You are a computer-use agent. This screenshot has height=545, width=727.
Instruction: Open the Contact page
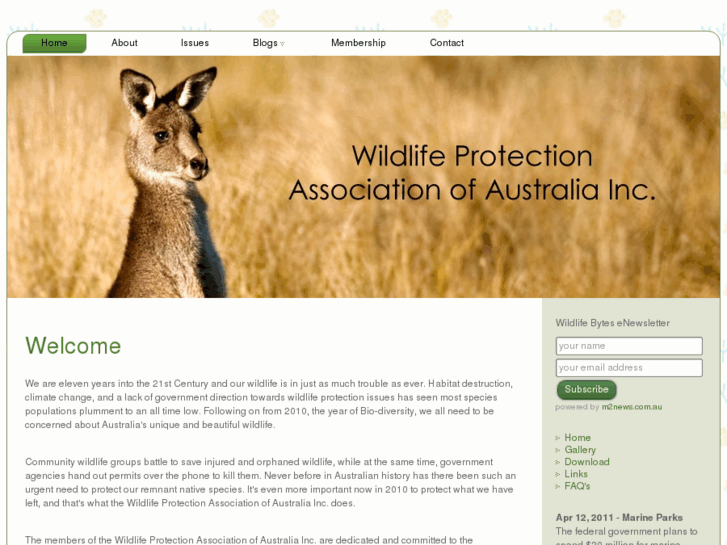[446, 43]
